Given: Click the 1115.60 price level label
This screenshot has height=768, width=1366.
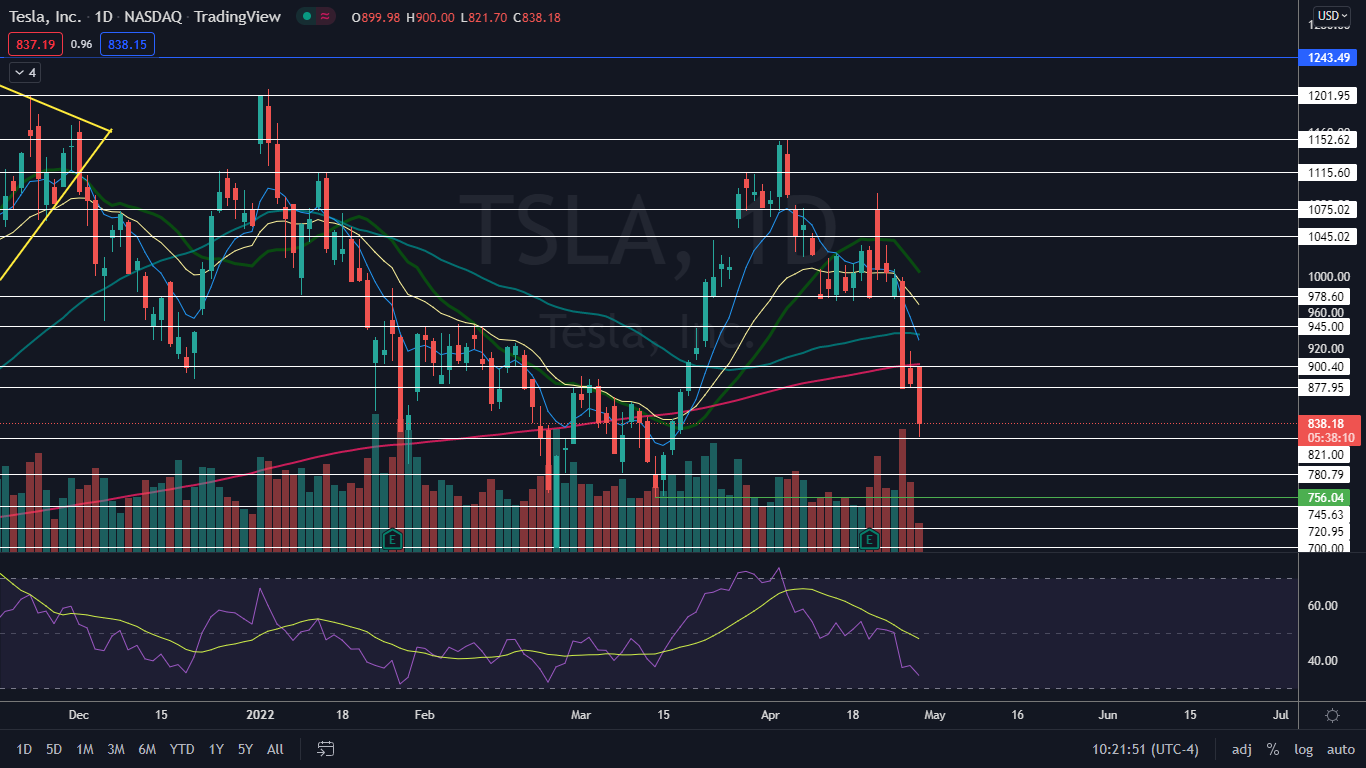Looking at the screenshot, I should (x=1330, y=173).
